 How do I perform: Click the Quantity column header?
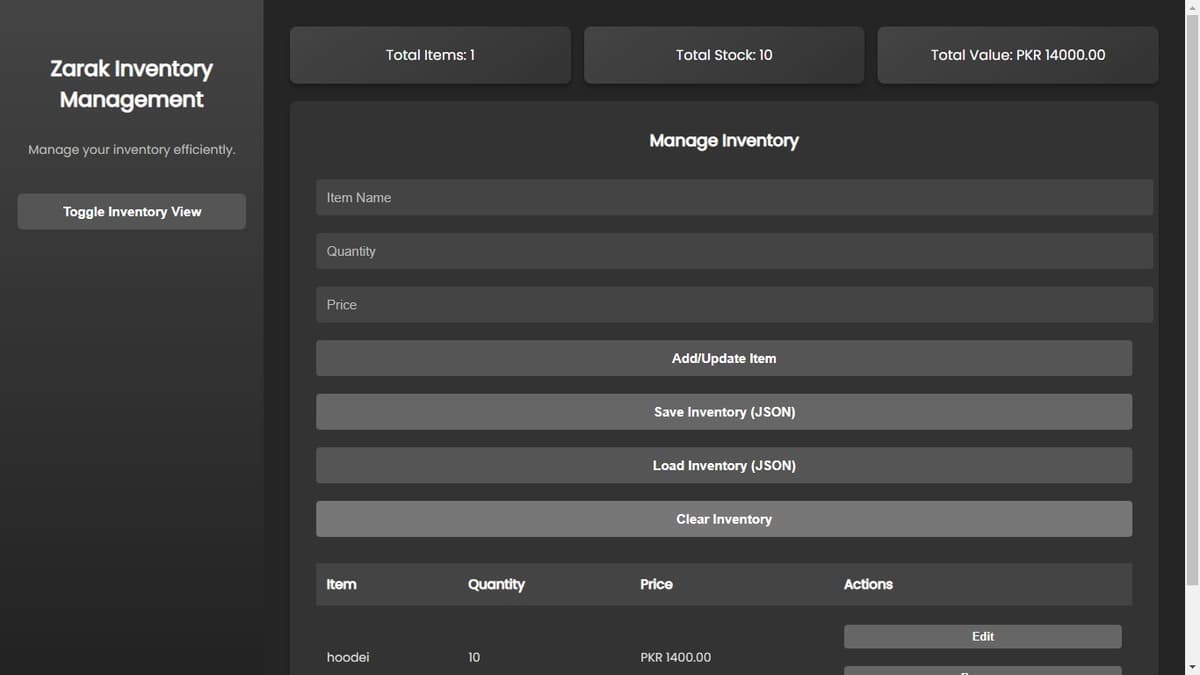[x=496, y=584]
